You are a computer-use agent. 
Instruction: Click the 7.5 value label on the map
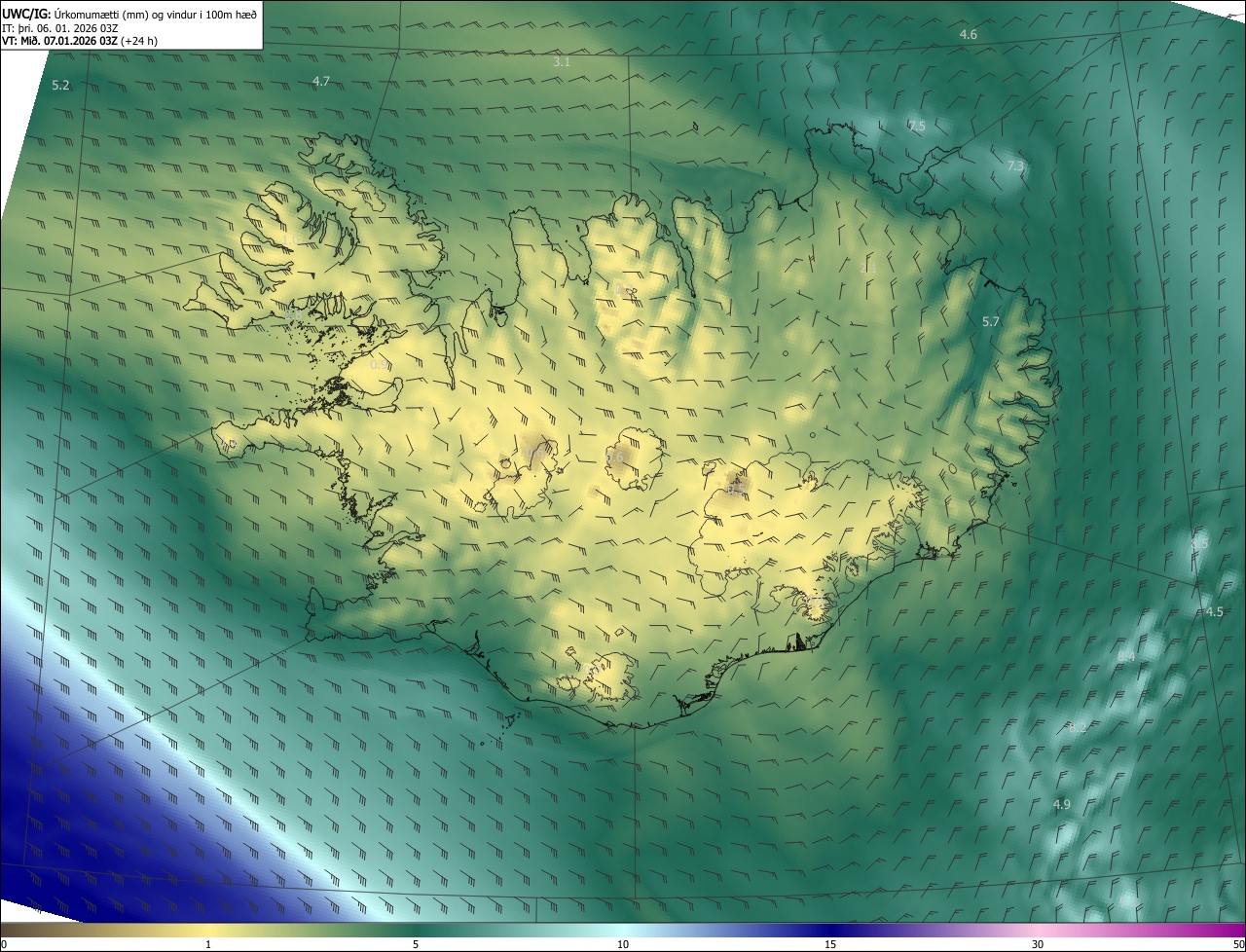coord(917,127)
